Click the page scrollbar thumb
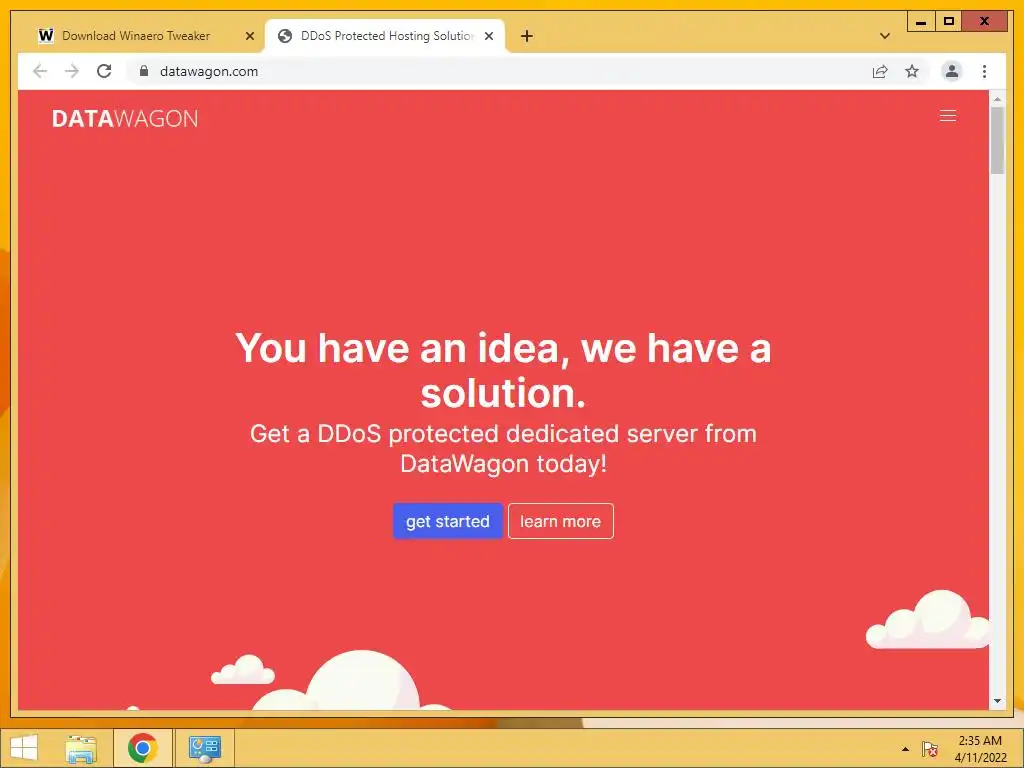 coord(997,140)
